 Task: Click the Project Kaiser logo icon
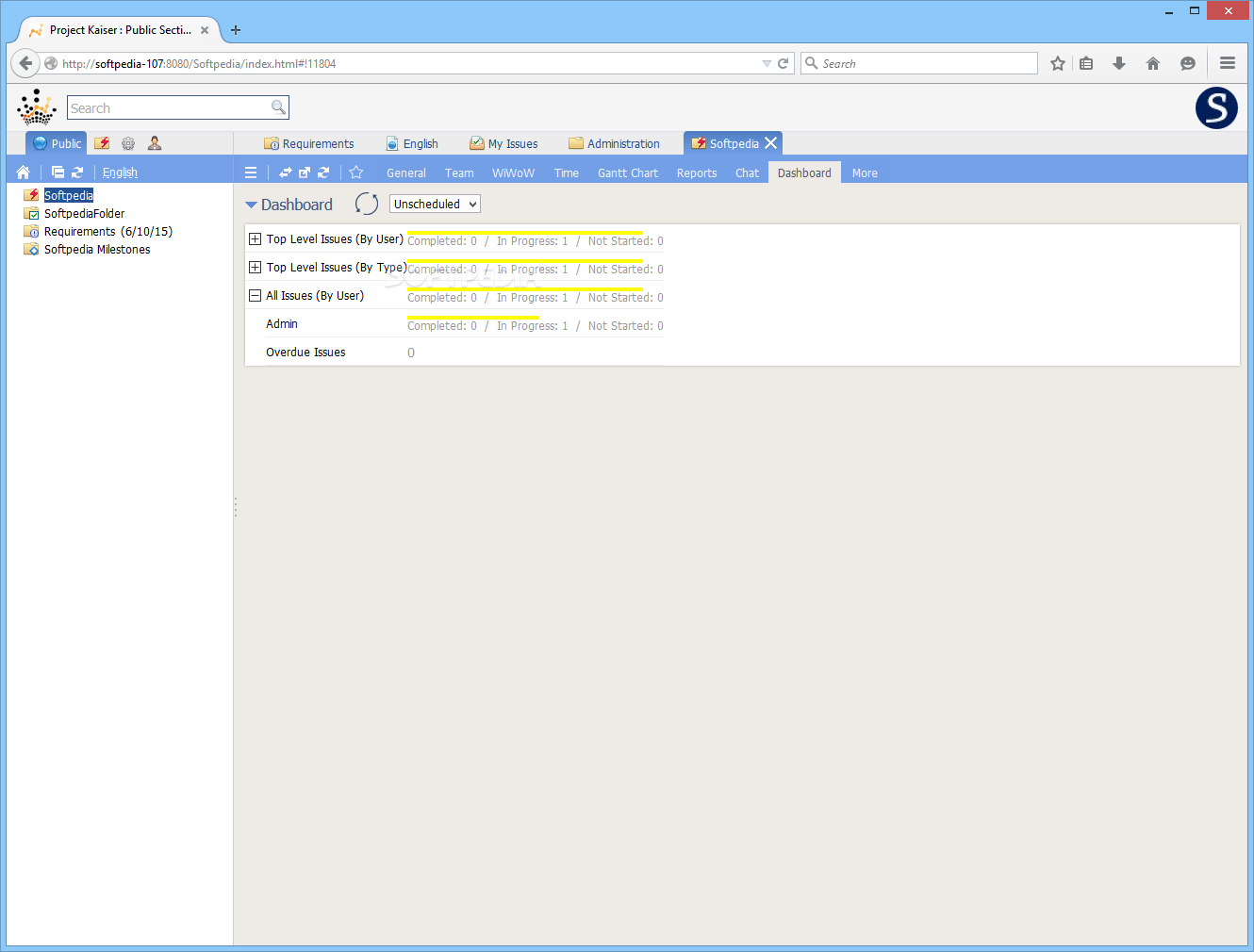pos(37,107)
